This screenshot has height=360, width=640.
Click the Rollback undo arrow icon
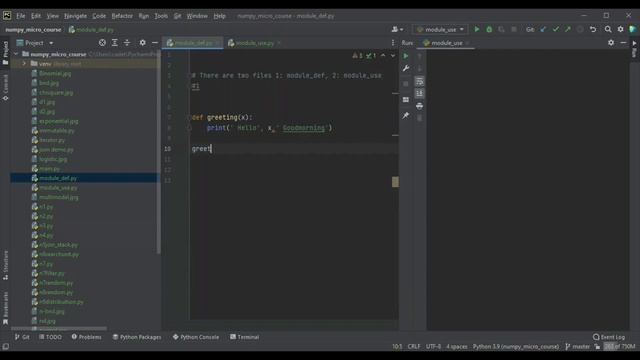(593, 29)
